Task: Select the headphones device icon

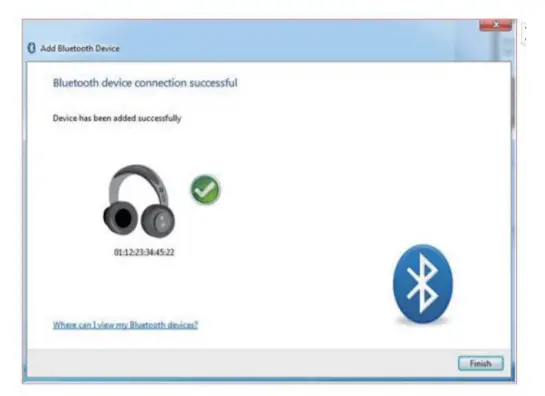Action: [139, 201]
